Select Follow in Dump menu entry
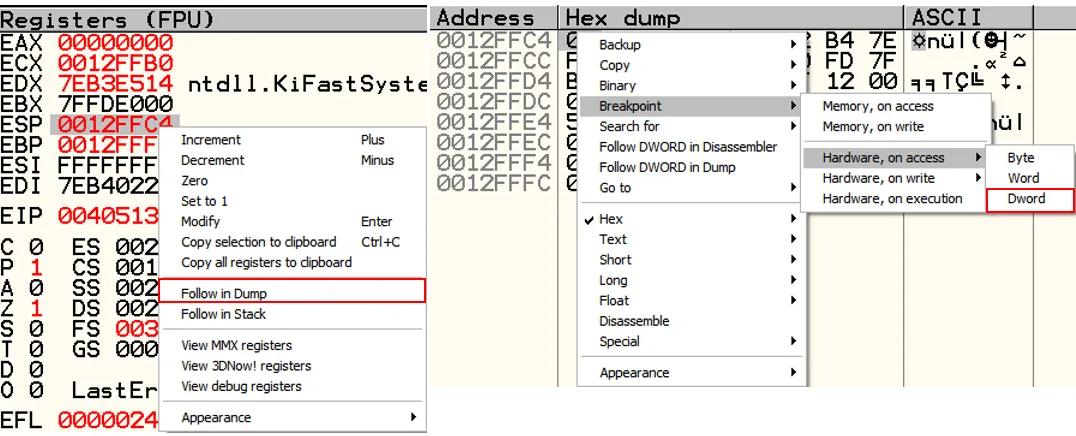 [224, 293]
